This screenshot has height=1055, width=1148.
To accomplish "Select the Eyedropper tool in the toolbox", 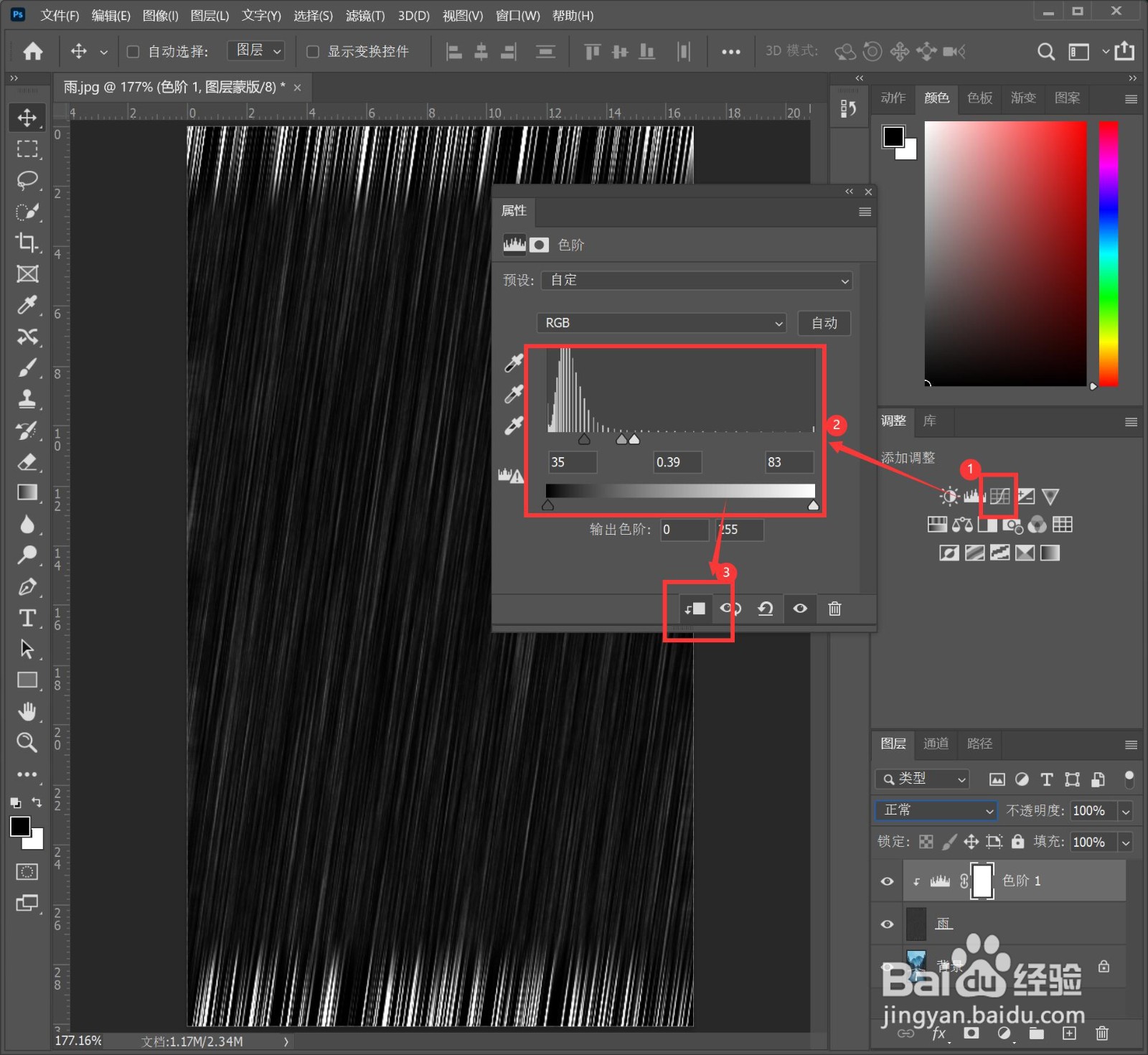I will coord(27,305).
